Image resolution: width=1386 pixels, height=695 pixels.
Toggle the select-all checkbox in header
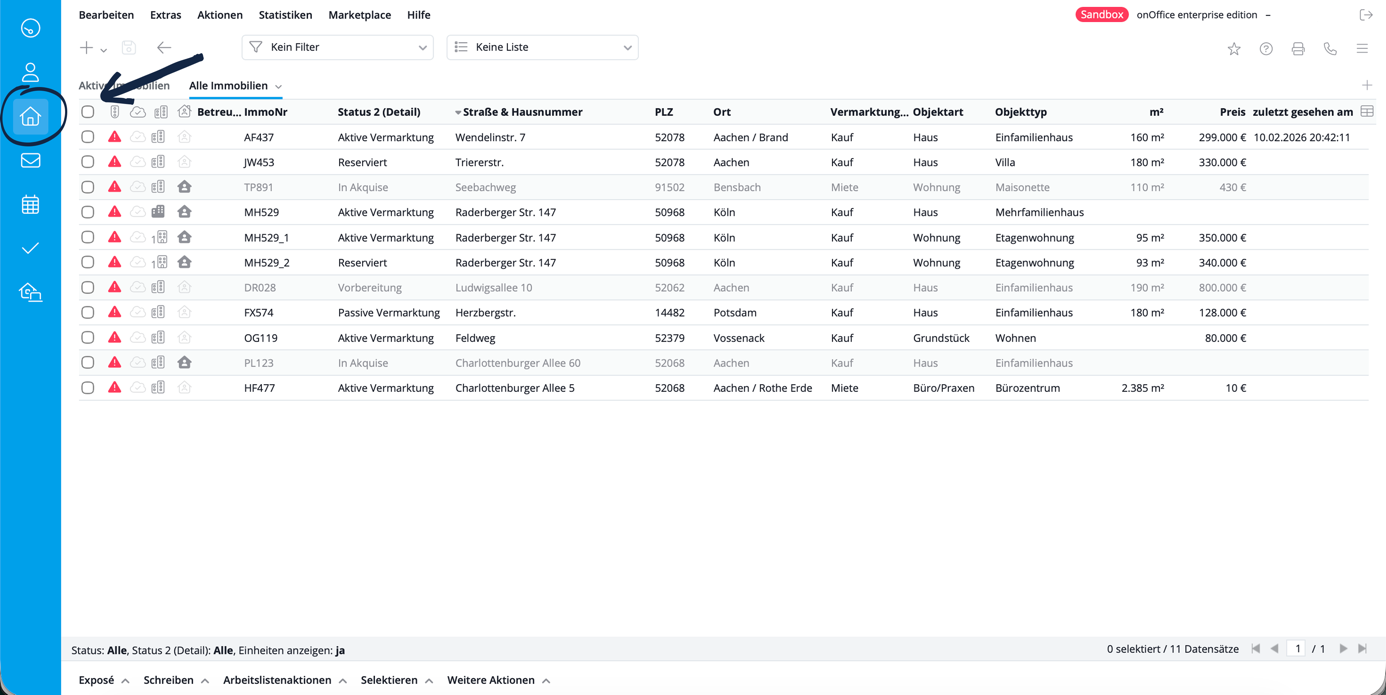pos(88,112)
